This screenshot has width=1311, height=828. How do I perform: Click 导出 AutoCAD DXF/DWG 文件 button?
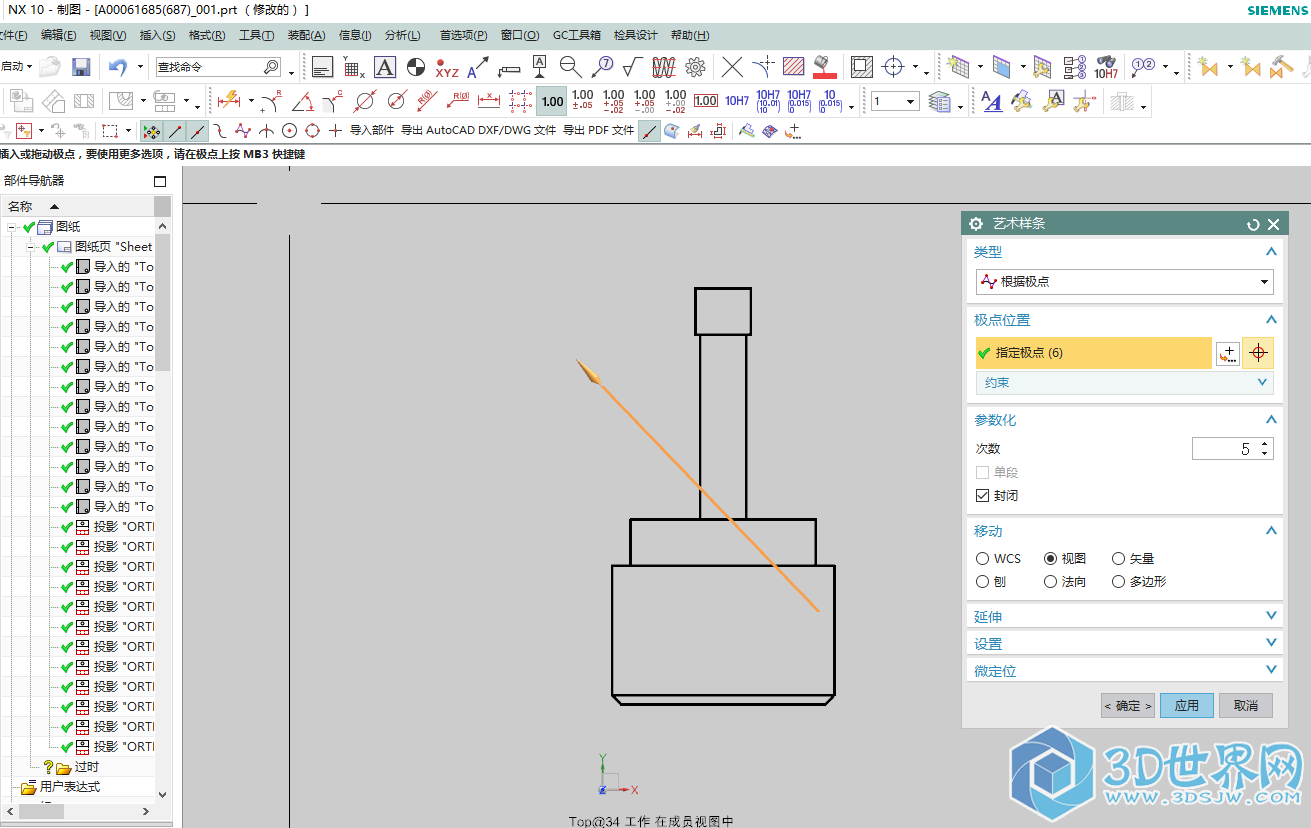point(479,130)
